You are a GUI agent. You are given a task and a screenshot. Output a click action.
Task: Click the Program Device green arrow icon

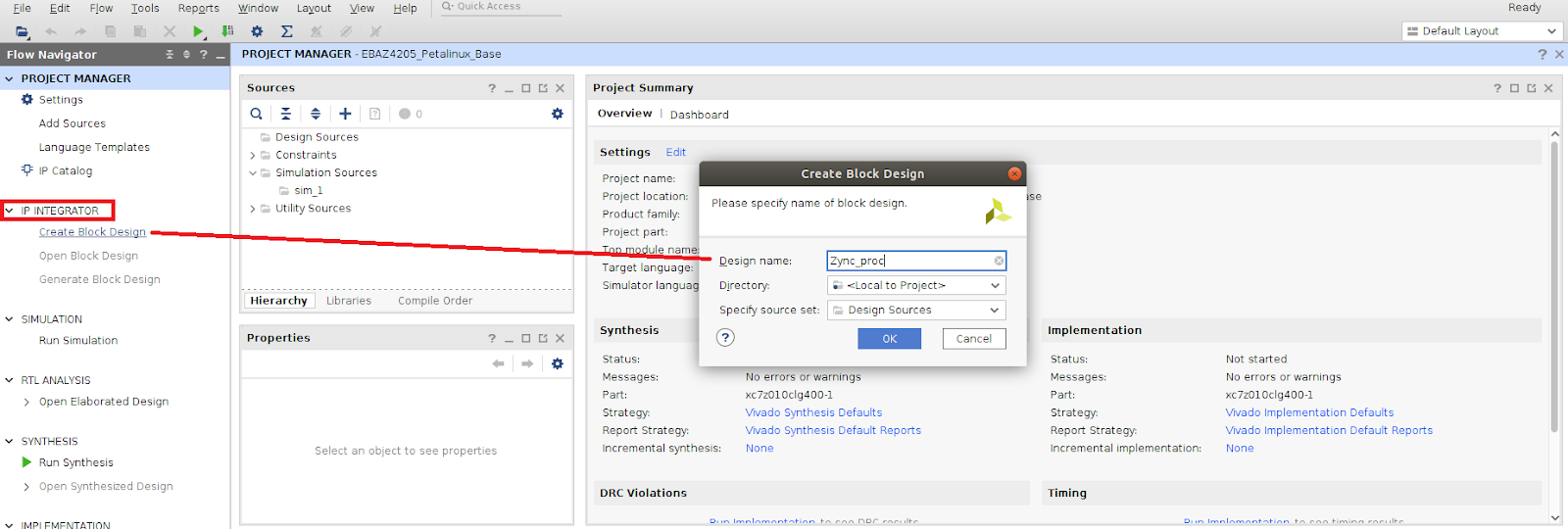[x=227, y=31]
